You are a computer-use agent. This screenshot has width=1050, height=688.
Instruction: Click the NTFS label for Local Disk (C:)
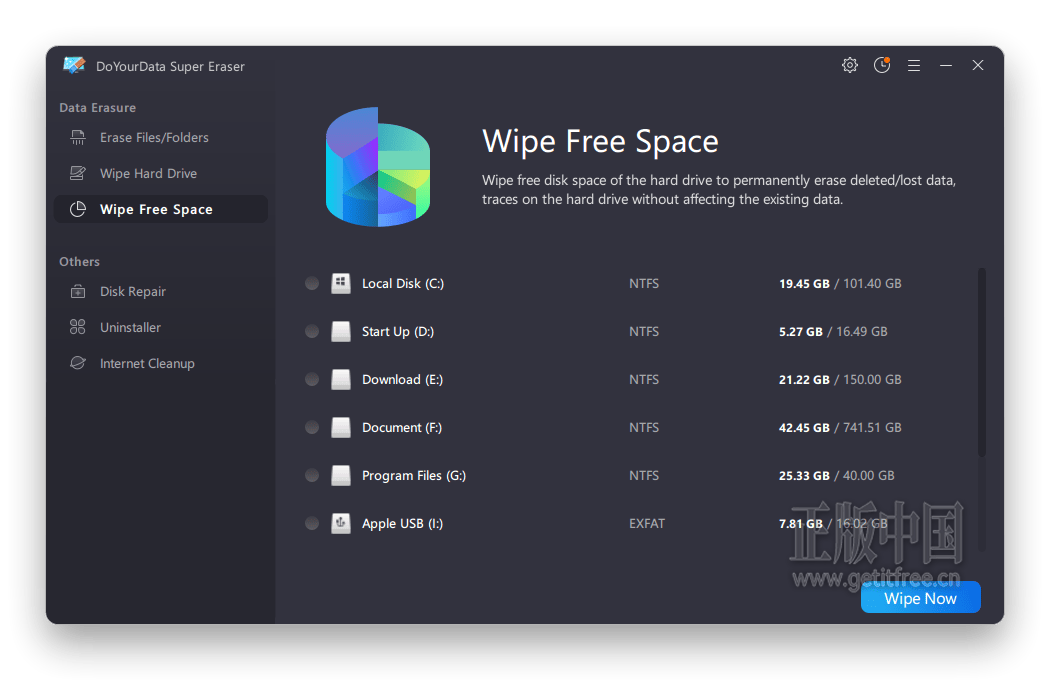click(644, 283)
